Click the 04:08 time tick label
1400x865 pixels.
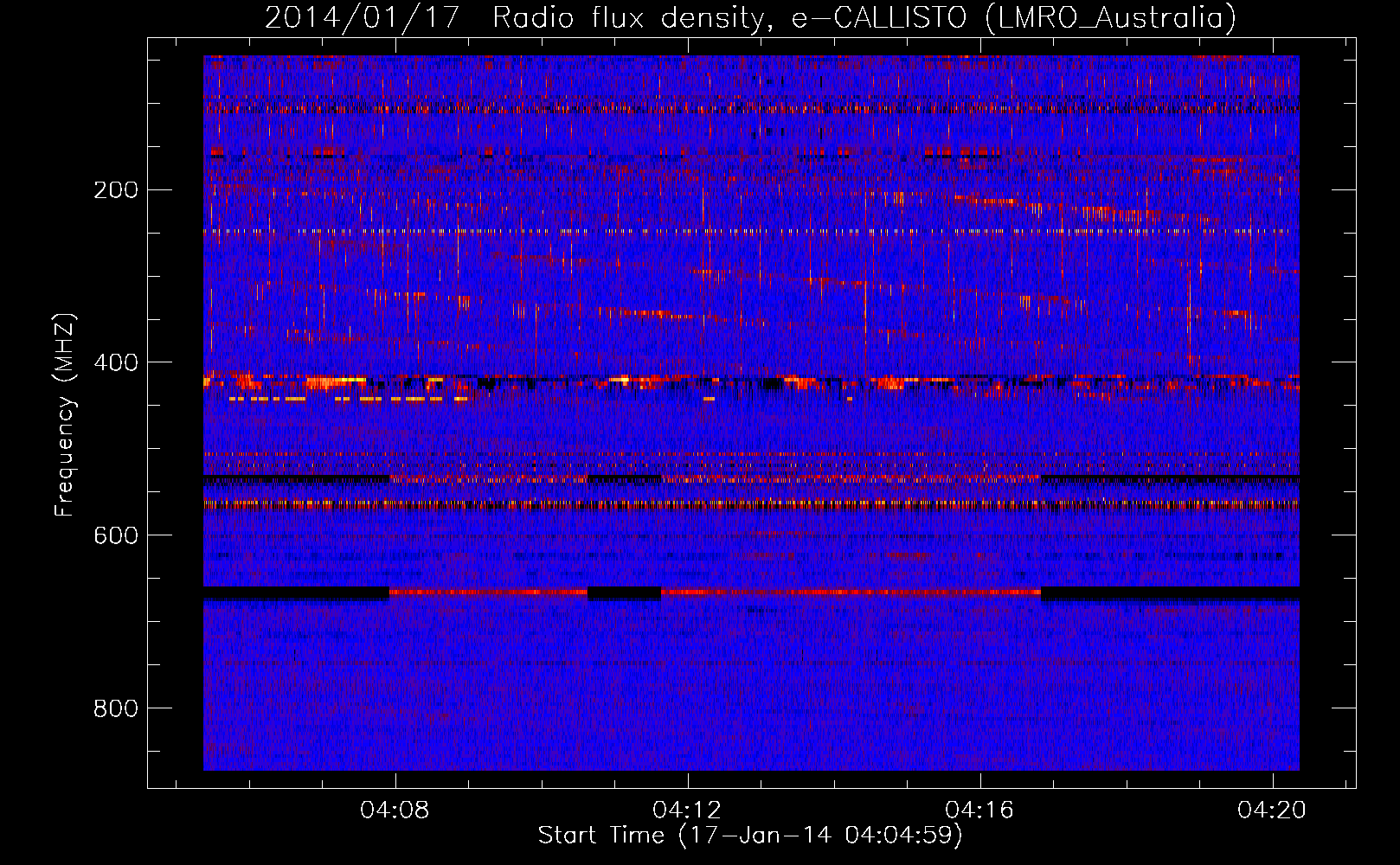(x=395, y=811)
